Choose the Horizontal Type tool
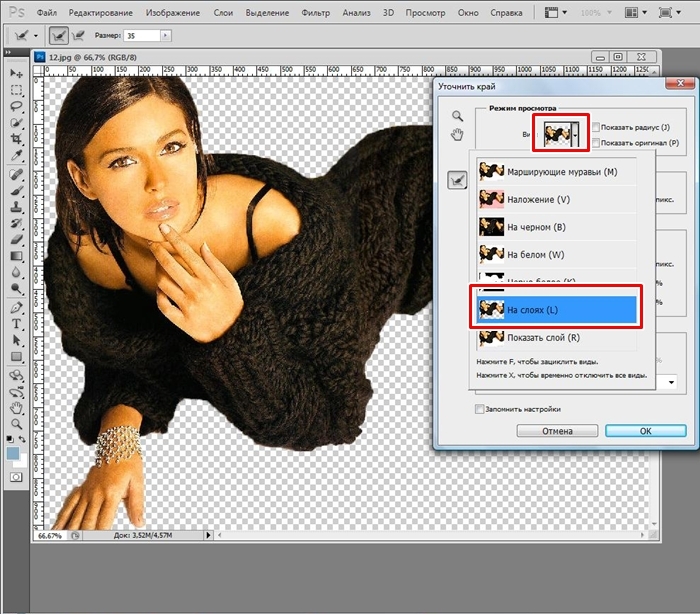Viewport: 700px width, 614px height. click(16, 324)
